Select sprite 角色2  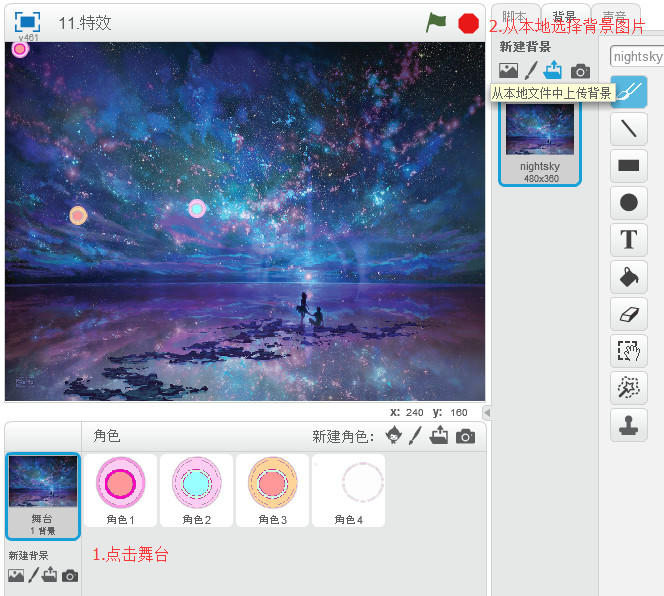[x=196, y=490]
